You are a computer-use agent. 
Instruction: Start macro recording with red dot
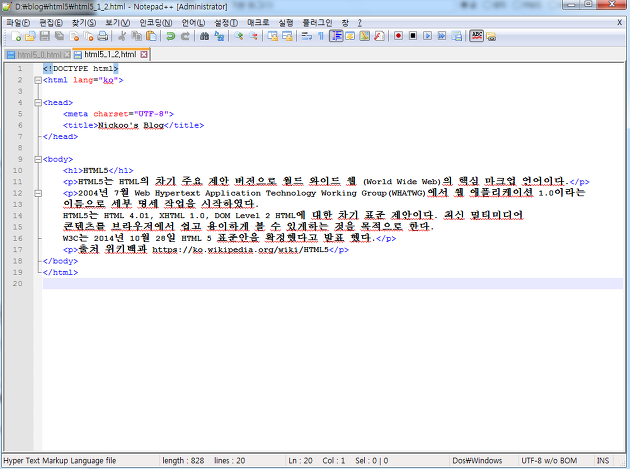[398, 36]
